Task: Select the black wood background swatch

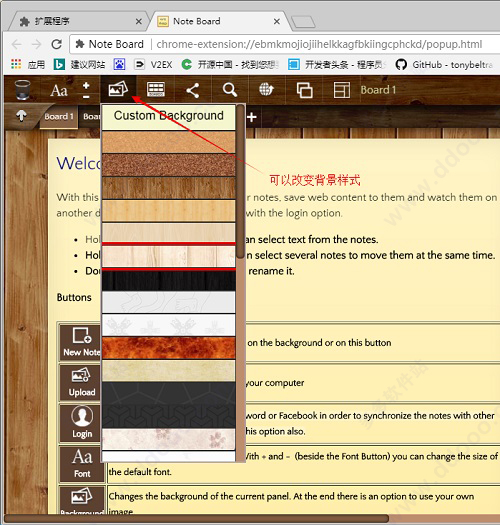Action: coord(168,280)
